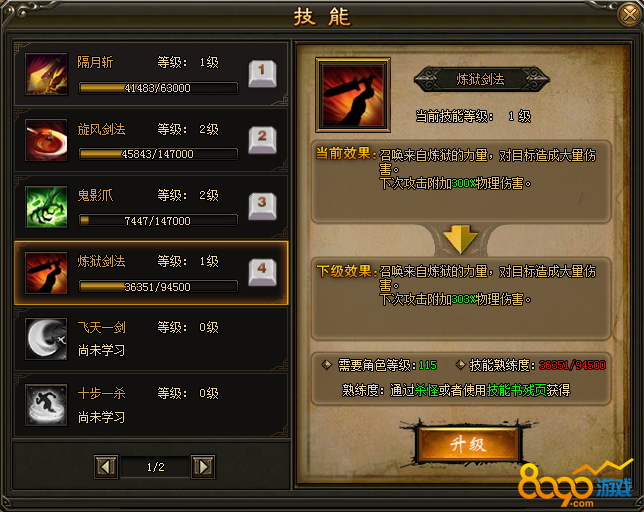The height and width of the screenshot is (512, 644).
Task: Click the 杀怪 green link text
Action: point(426,390)
